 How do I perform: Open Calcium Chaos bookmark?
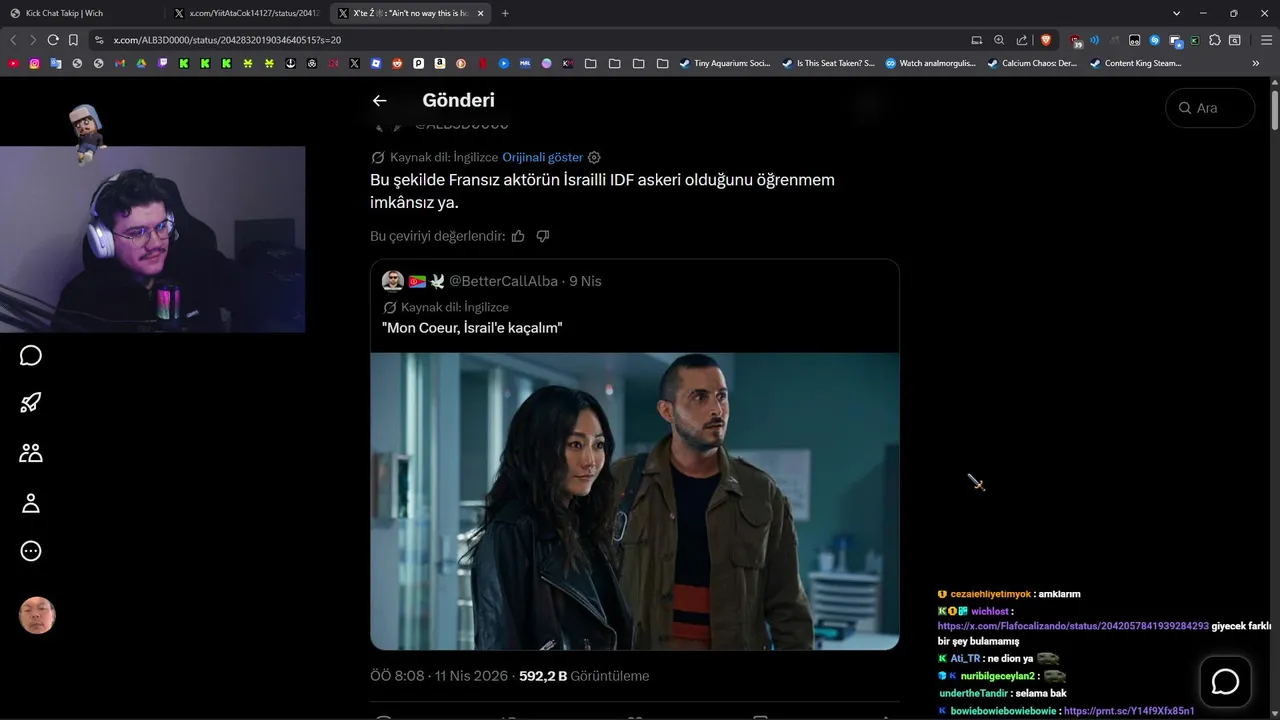coord(1032,63)
